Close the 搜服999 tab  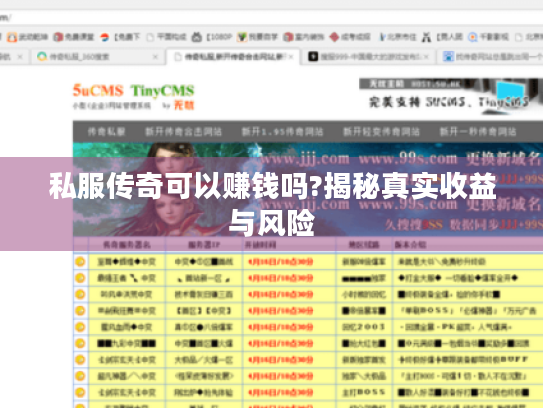tap(426, 56)
